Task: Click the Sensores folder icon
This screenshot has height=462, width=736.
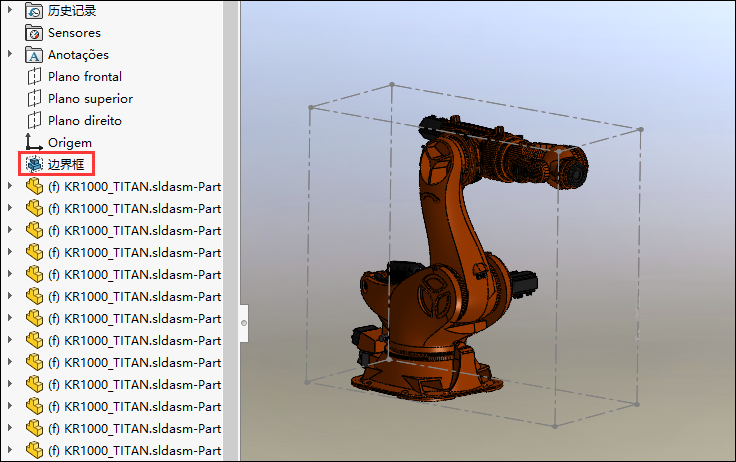Action: tap(34, 33)
